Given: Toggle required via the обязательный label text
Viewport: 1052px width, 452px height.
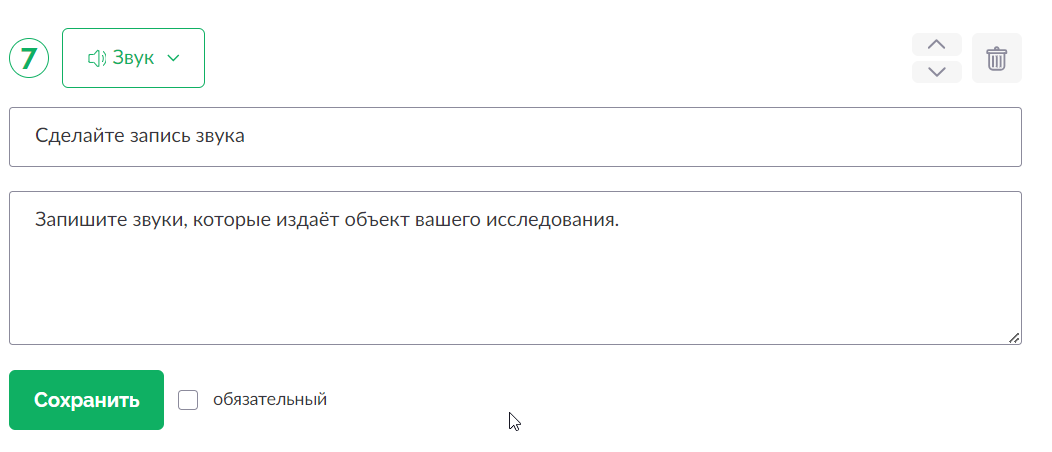Looking at the screenshot, I should coord(270,400).
